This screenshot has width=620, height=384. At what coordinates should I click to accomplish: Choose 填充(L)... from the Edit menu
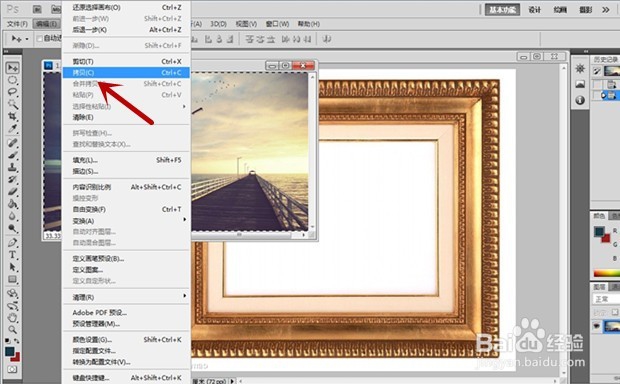(x=127, y=160)
